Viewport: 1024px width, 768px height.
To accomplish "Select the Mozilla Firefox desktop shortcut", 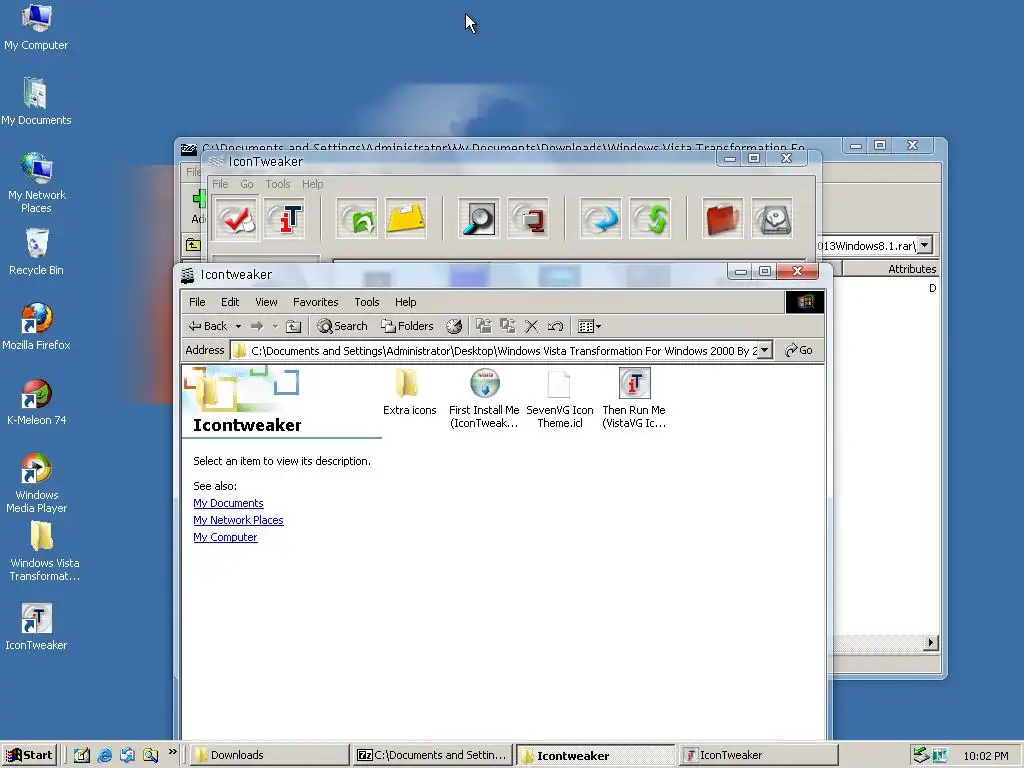I will click(36, 327).
